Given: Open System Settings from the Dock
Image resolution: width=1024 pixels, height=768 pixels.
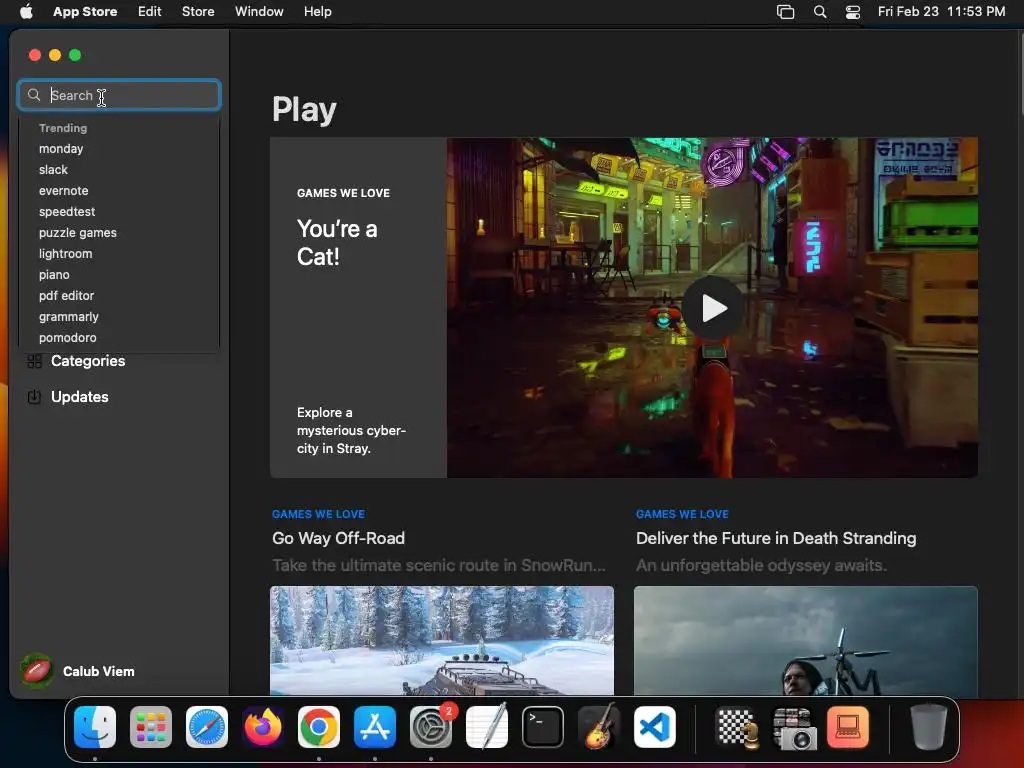Looking at the screenshot, I should [431, 727].
